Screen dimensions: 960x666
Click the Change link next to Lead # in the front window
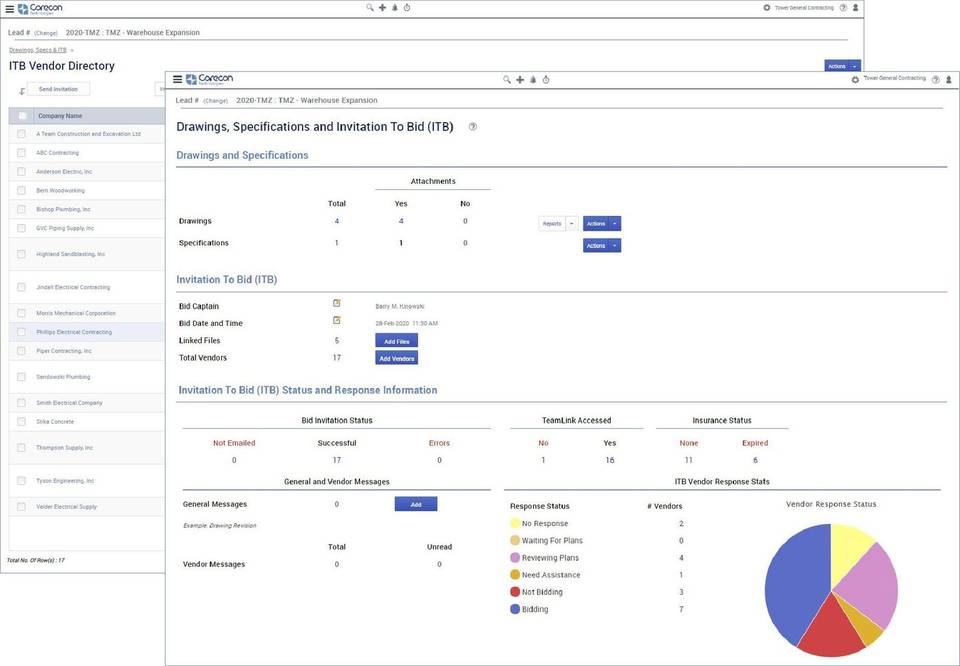coord(214,101)
